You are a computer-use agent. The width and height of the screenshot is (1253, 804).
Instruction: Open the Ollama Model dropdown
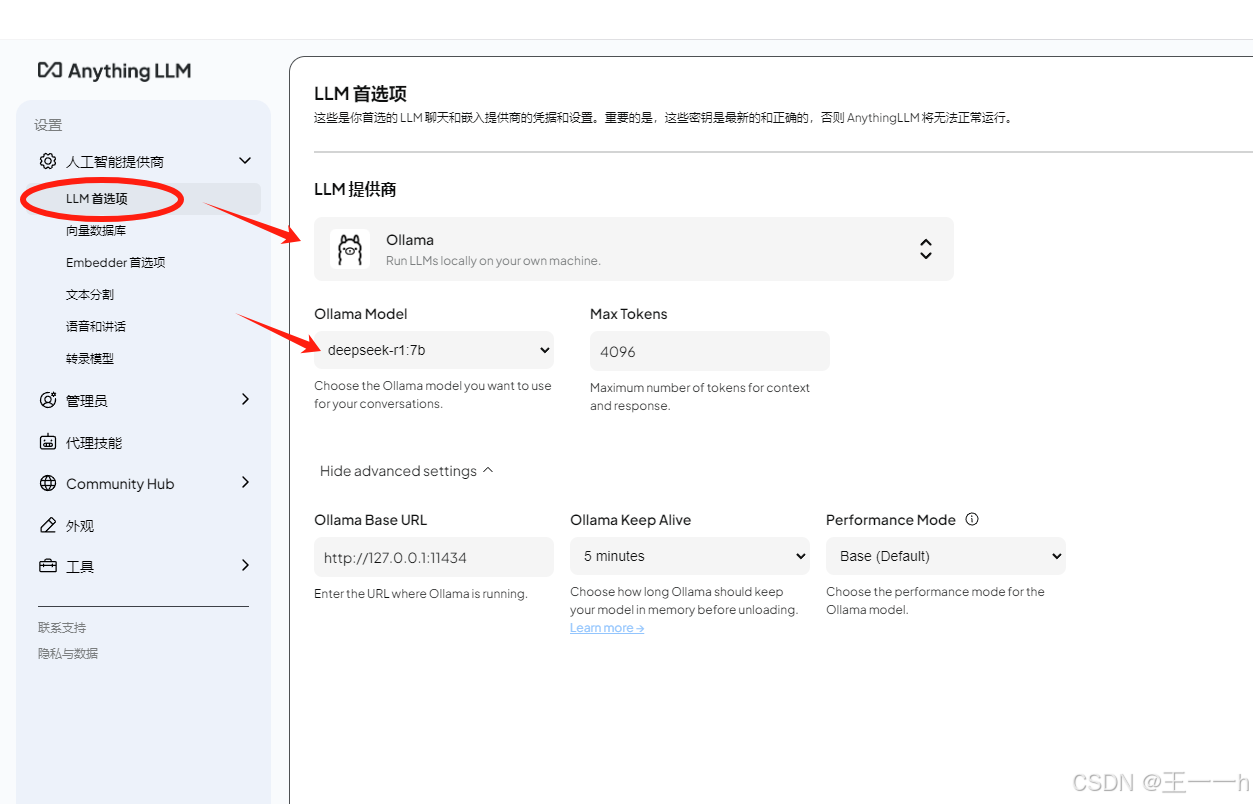[x=434, y=350]
